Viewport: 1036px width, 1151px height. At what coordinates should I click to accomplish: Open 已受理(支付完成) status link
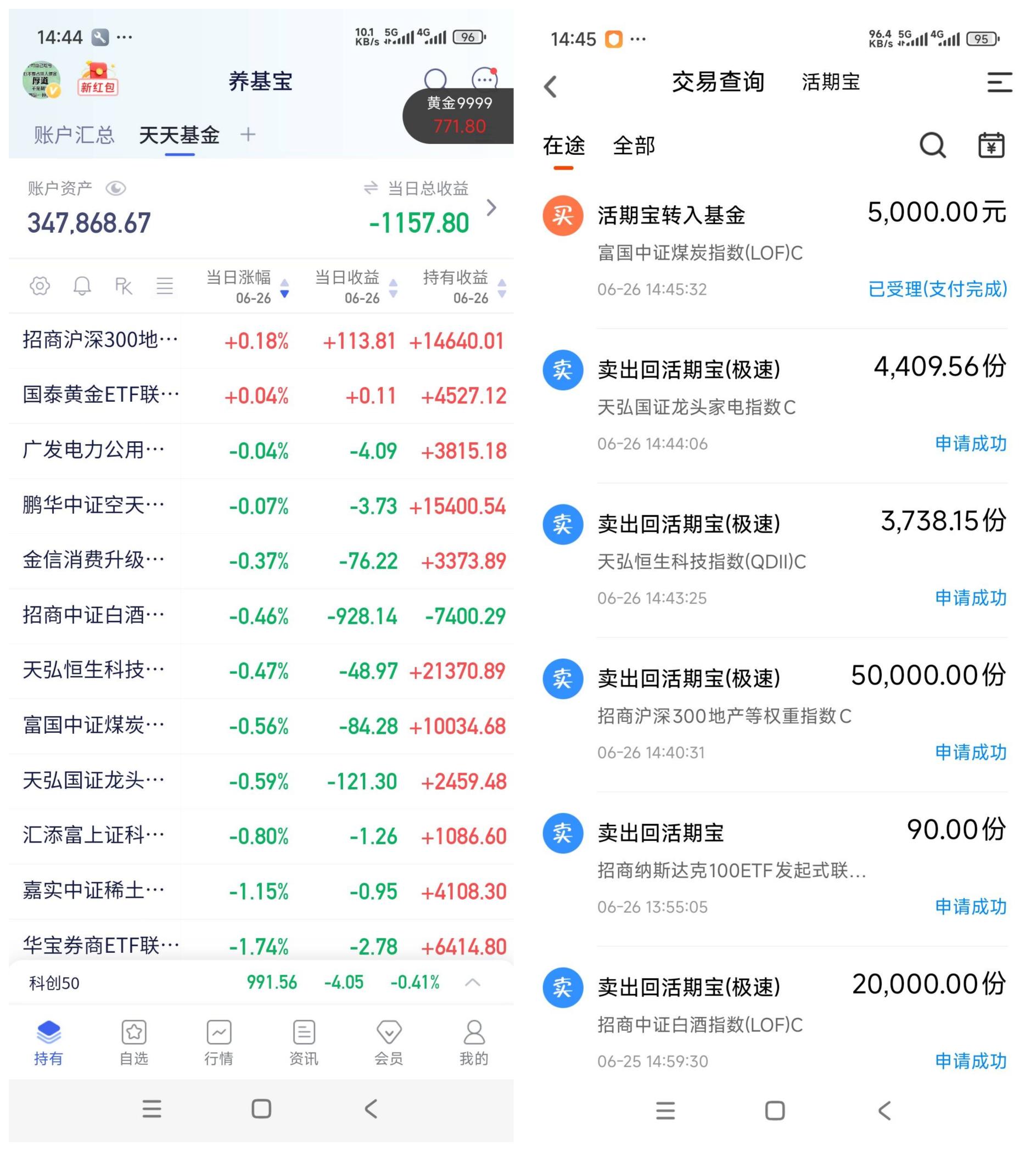click(x=937, y=289)
